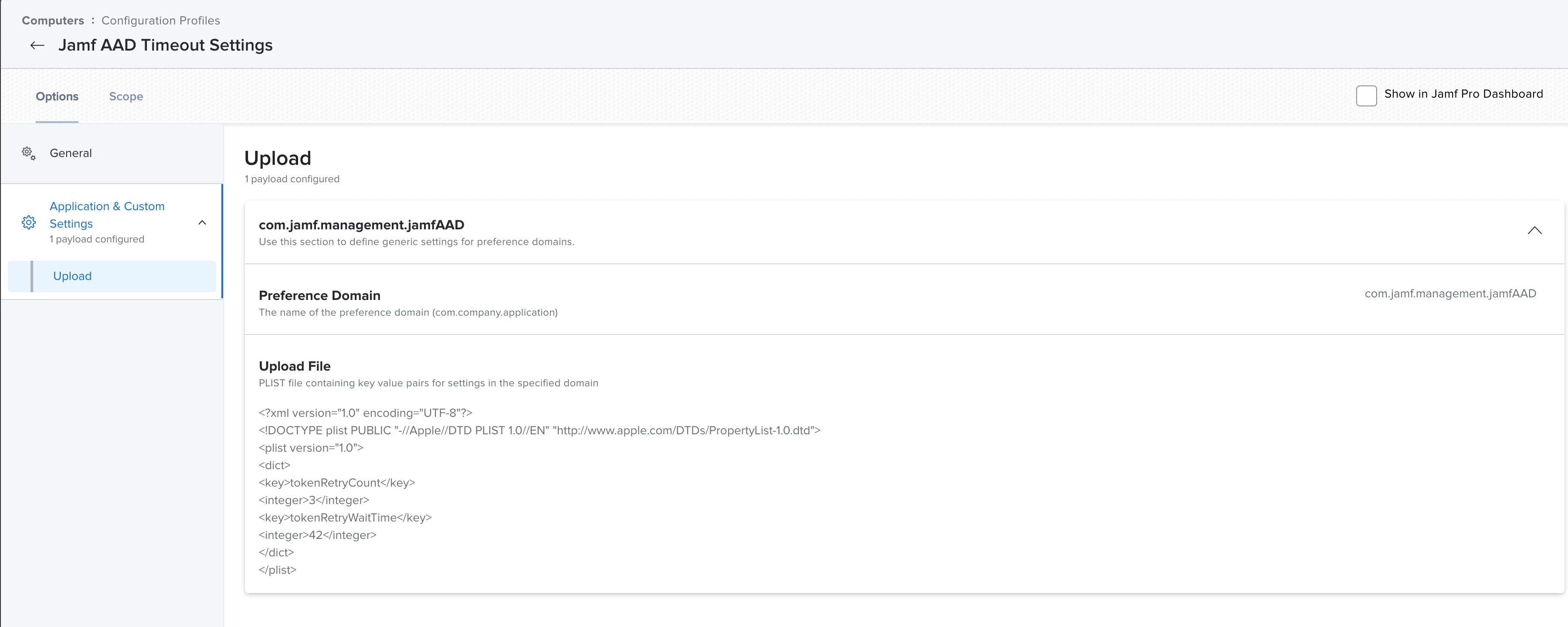This screenshot has width=1568, height=627.
Task: Collapse the com.jamf.management.jamfAAD payload panel
Action: [x=1534, y=231]
